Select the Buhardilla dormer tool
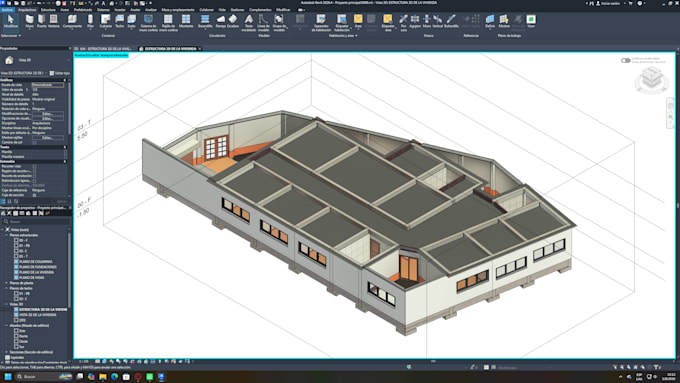 [451, 21]
